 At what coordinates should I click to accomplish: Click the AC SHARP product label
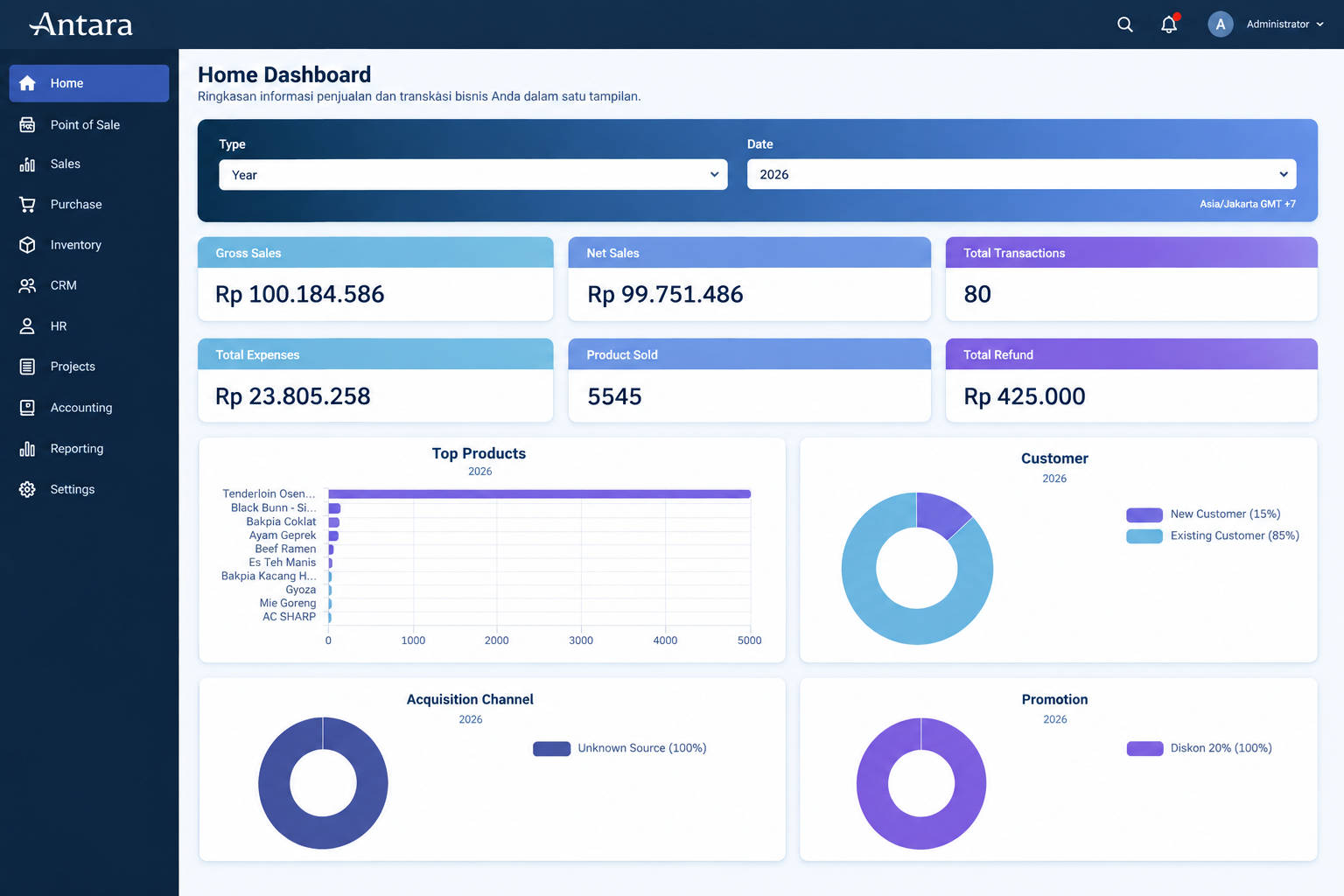tap(289, 617)
